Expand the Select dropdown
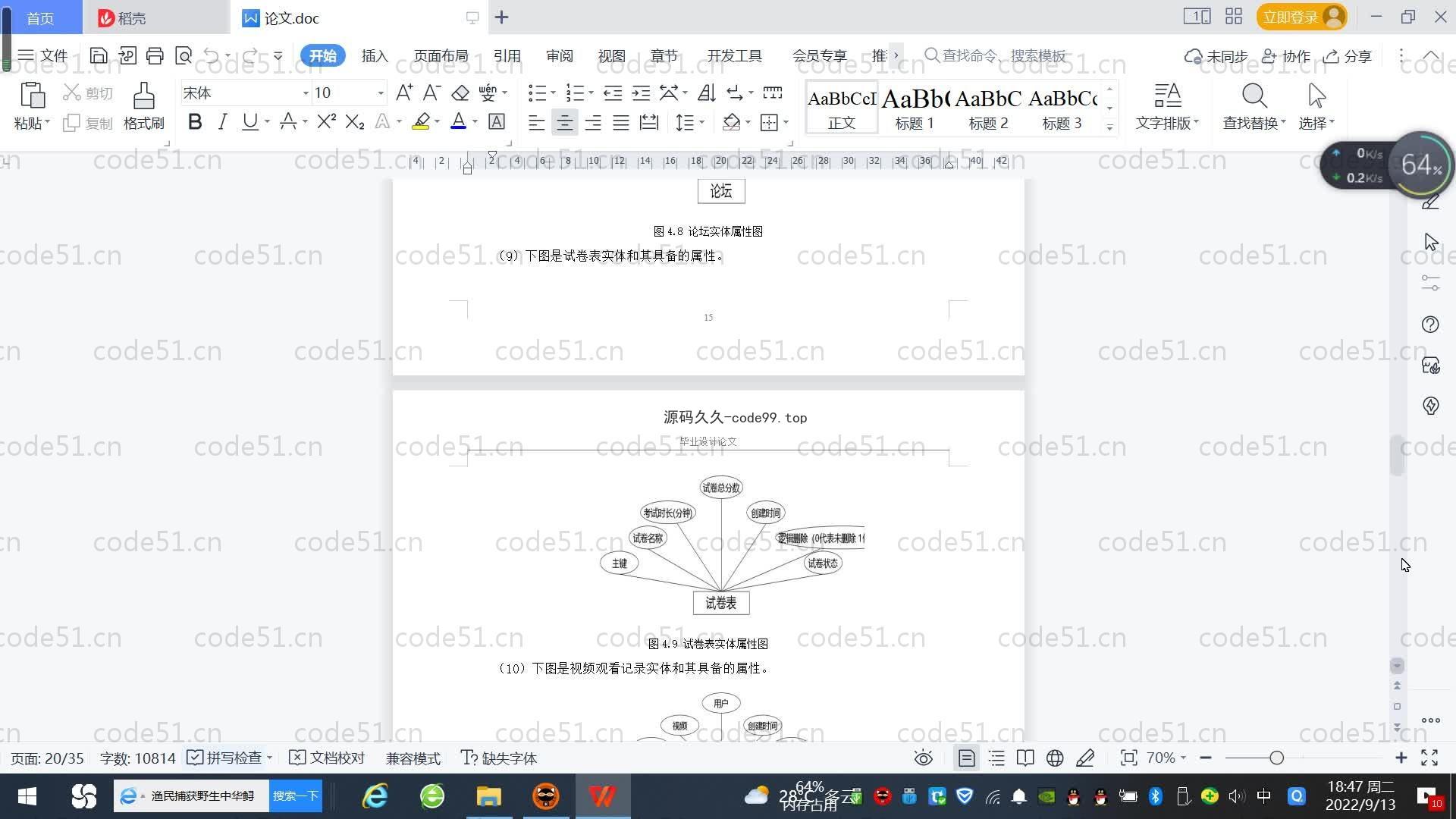Screen dimensions: 1456x819 [1316, 123]
